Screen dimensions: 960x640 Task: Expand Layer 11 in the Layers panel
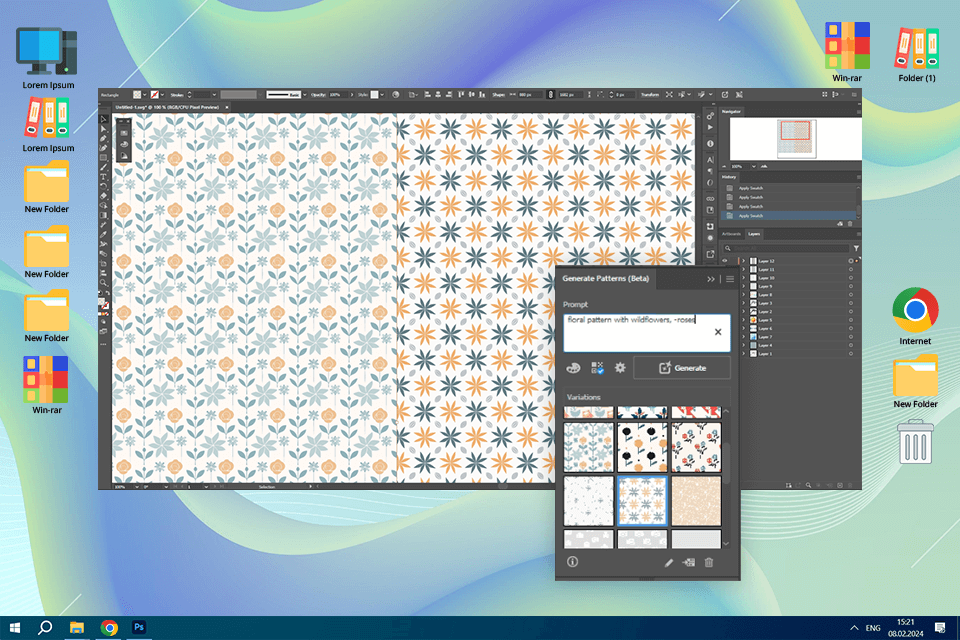point(743,269)
